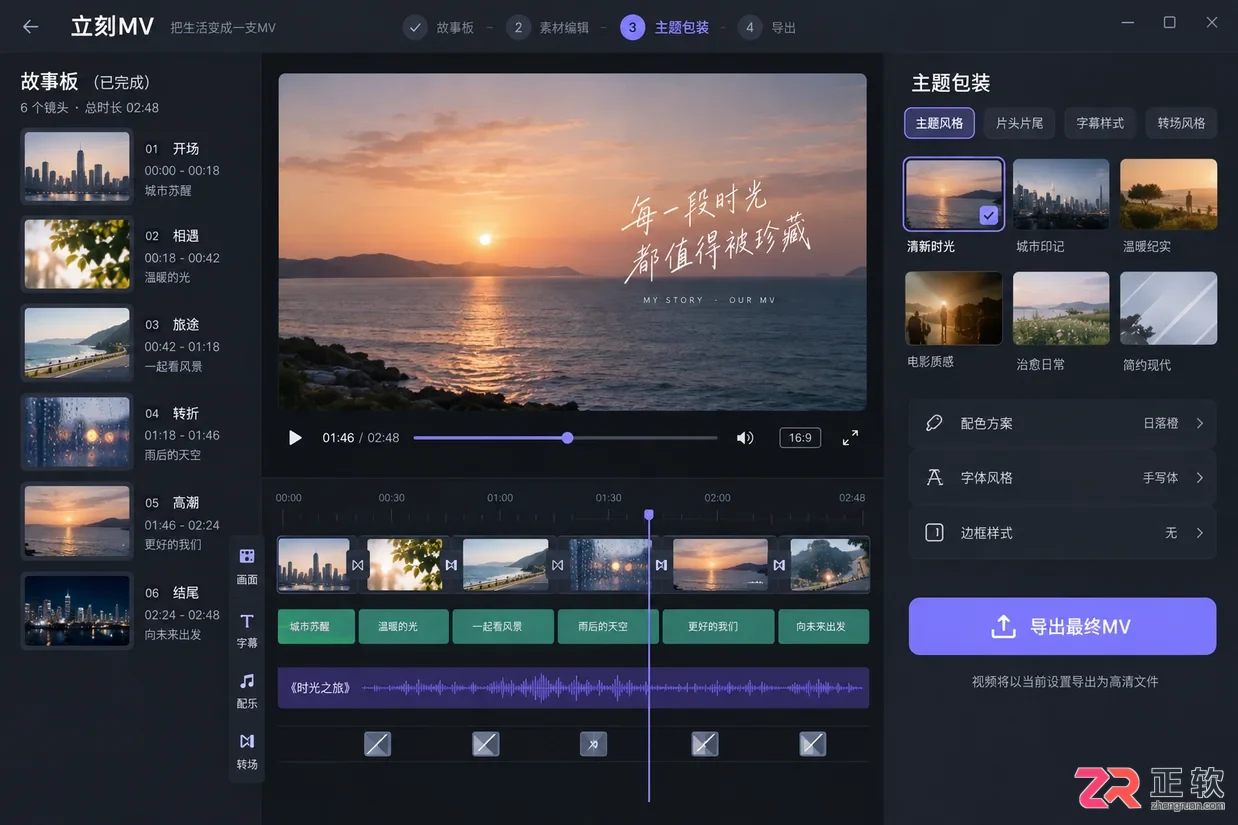Click transition icon between leaf and coast clips

[451, 565]
